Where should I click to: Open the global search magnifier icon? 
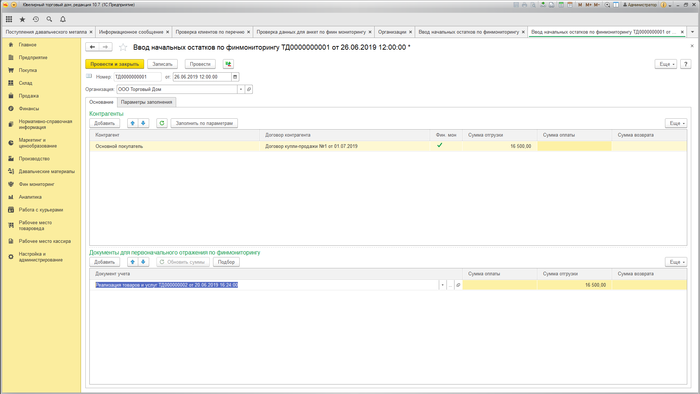49,19
